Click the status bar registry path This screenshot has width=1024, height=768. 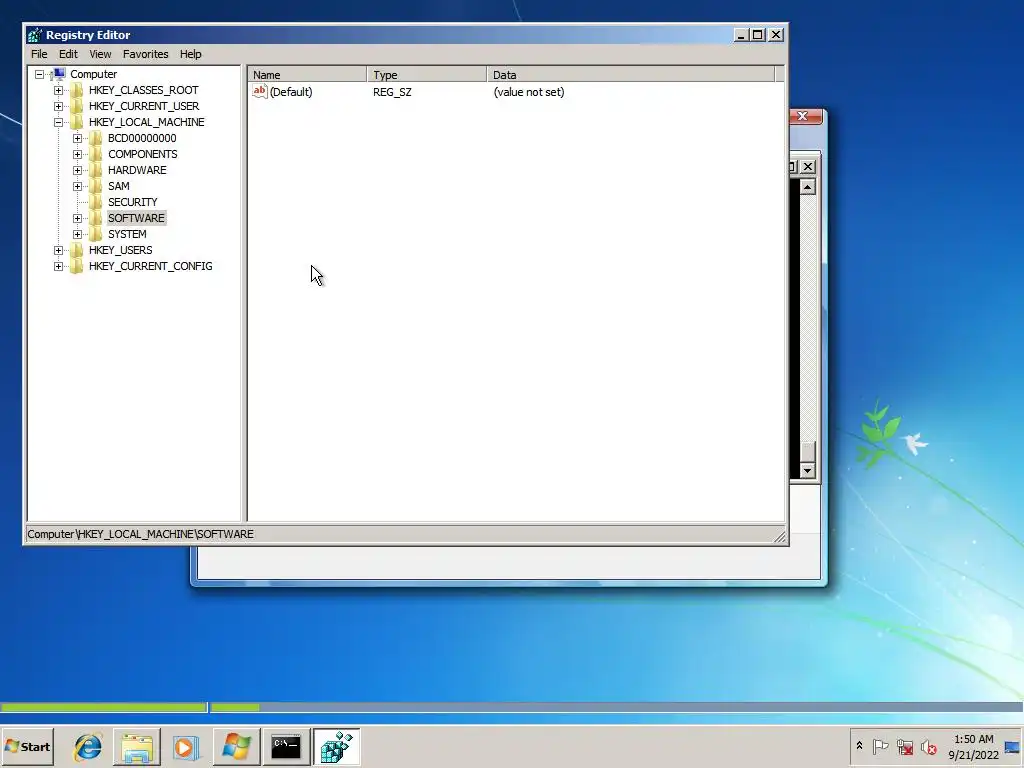point(140,534)
